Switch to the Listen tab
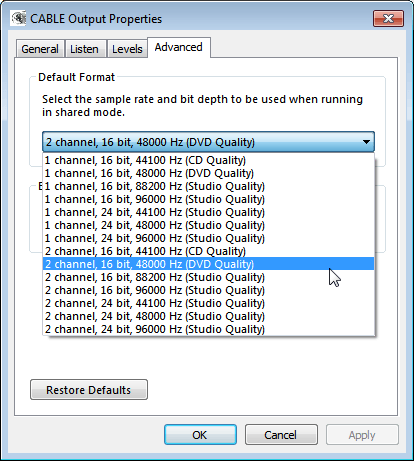The height and width of the screenshot is (461, 414). (85, 49)
